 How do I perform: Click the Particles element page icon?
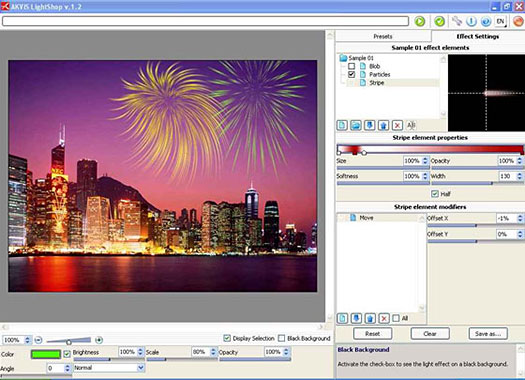[x=363, y=74]
